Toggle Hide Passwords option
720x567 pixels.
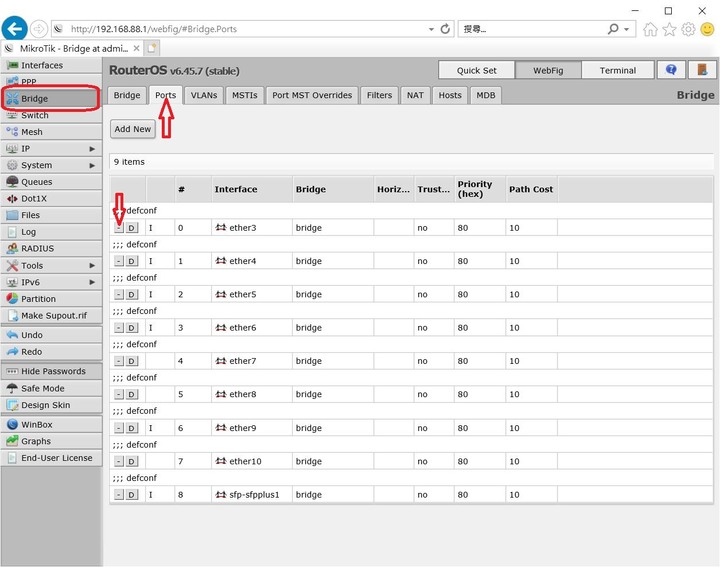coord(51,371)
